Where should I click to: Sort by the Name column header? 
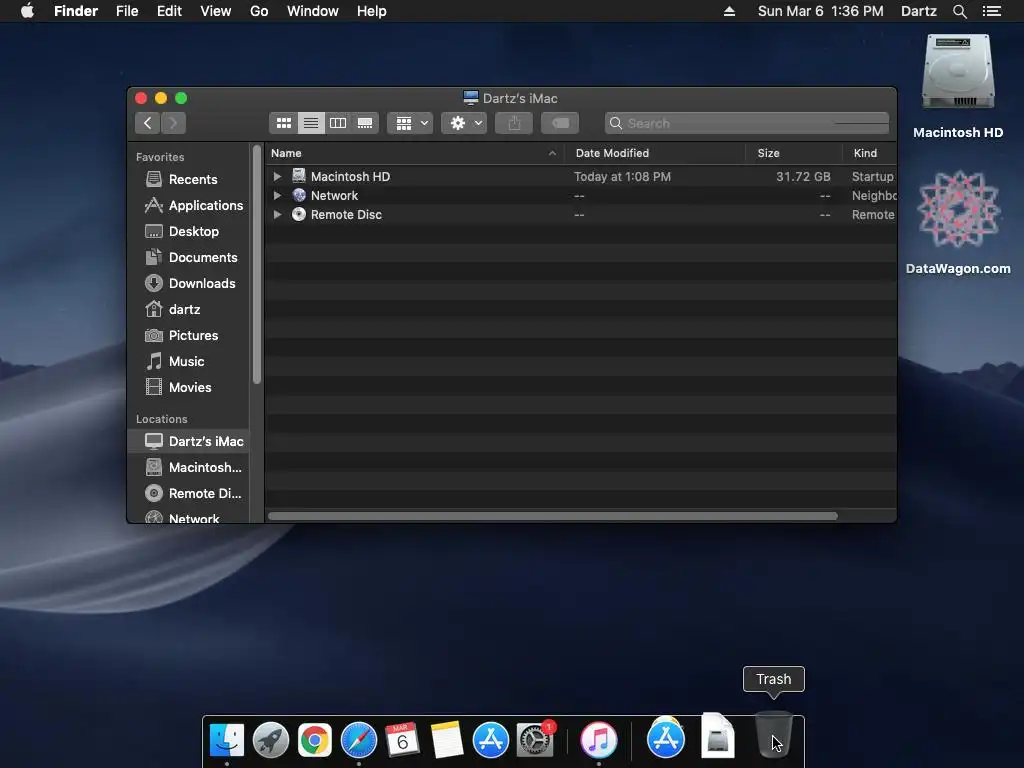415,153
